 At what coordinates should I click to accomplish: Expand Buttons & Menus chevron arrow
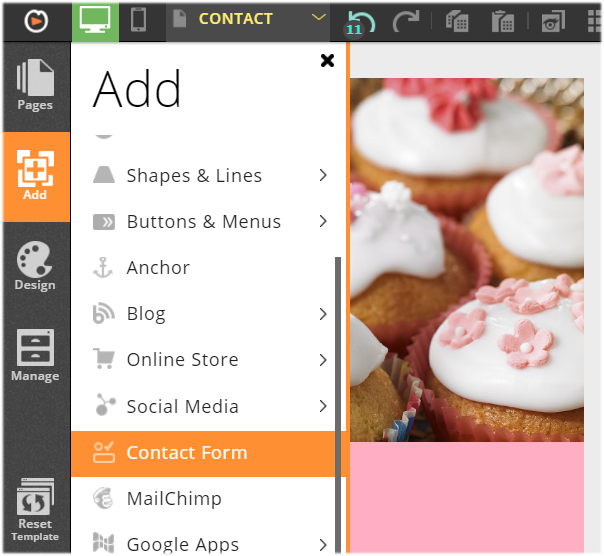click(323, 221)
